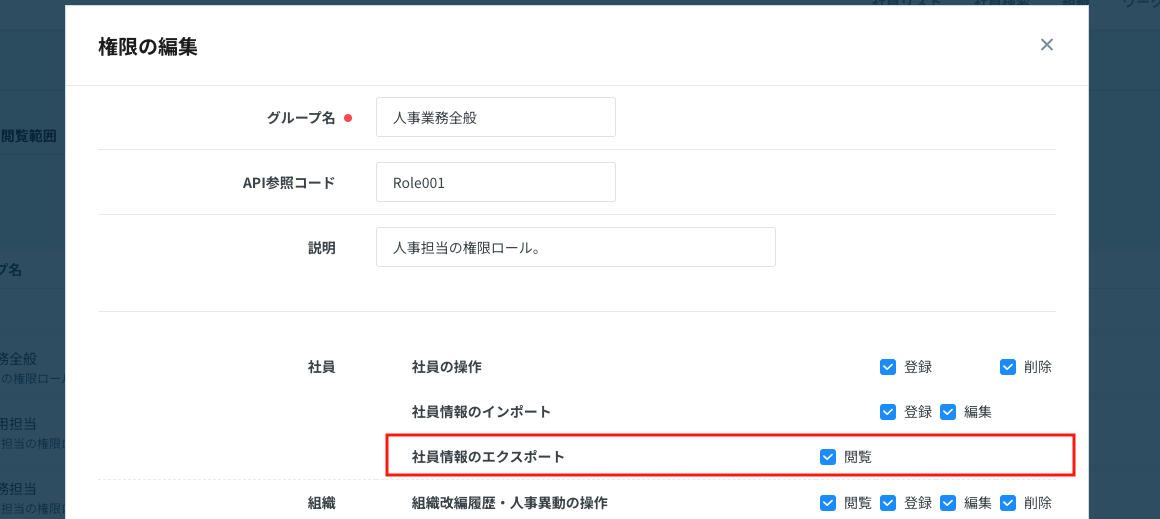
Task: Close the 権限の編集 dialog with the X
Action: tap(1047, 45)
